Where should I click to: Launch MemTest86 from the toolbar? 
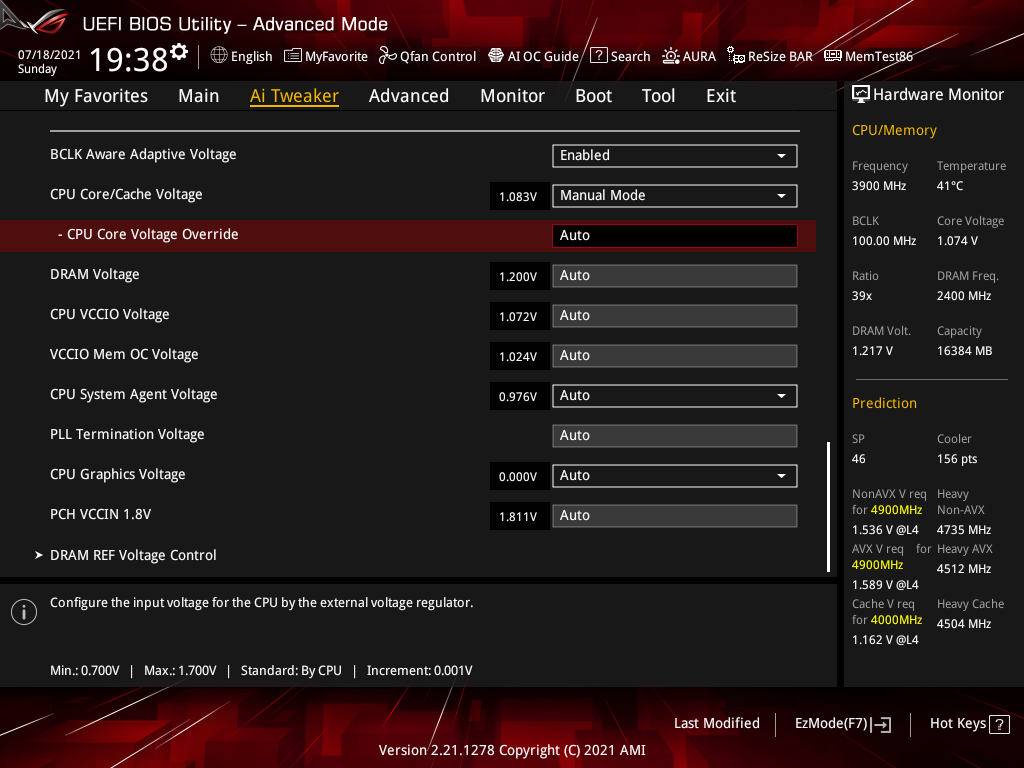868,56
